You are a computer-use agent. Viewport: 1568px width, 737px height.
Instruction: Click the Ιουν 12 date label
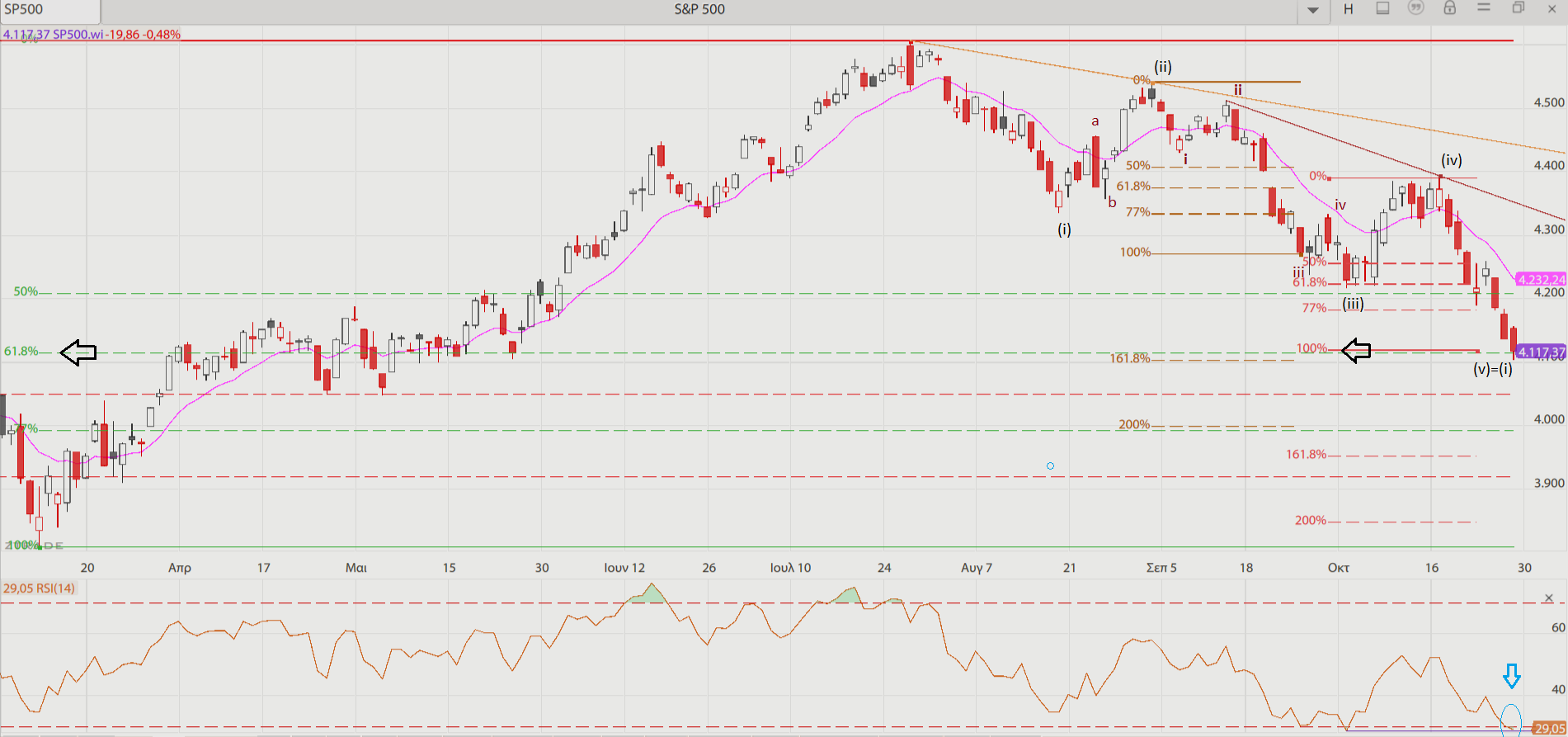point(624,567)
